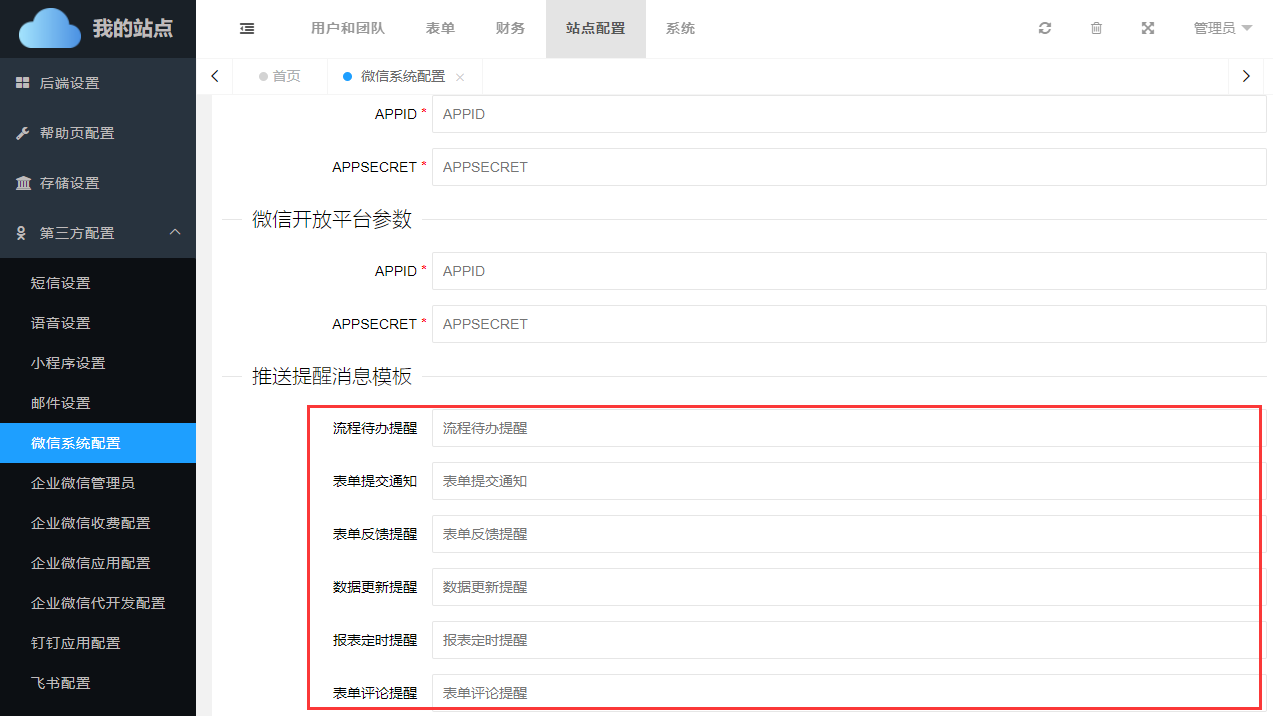Image resolution: width=1273 pixels, height=716 pixels.
Task: Click the cloud logo of 我的站点
Action: 50,29
